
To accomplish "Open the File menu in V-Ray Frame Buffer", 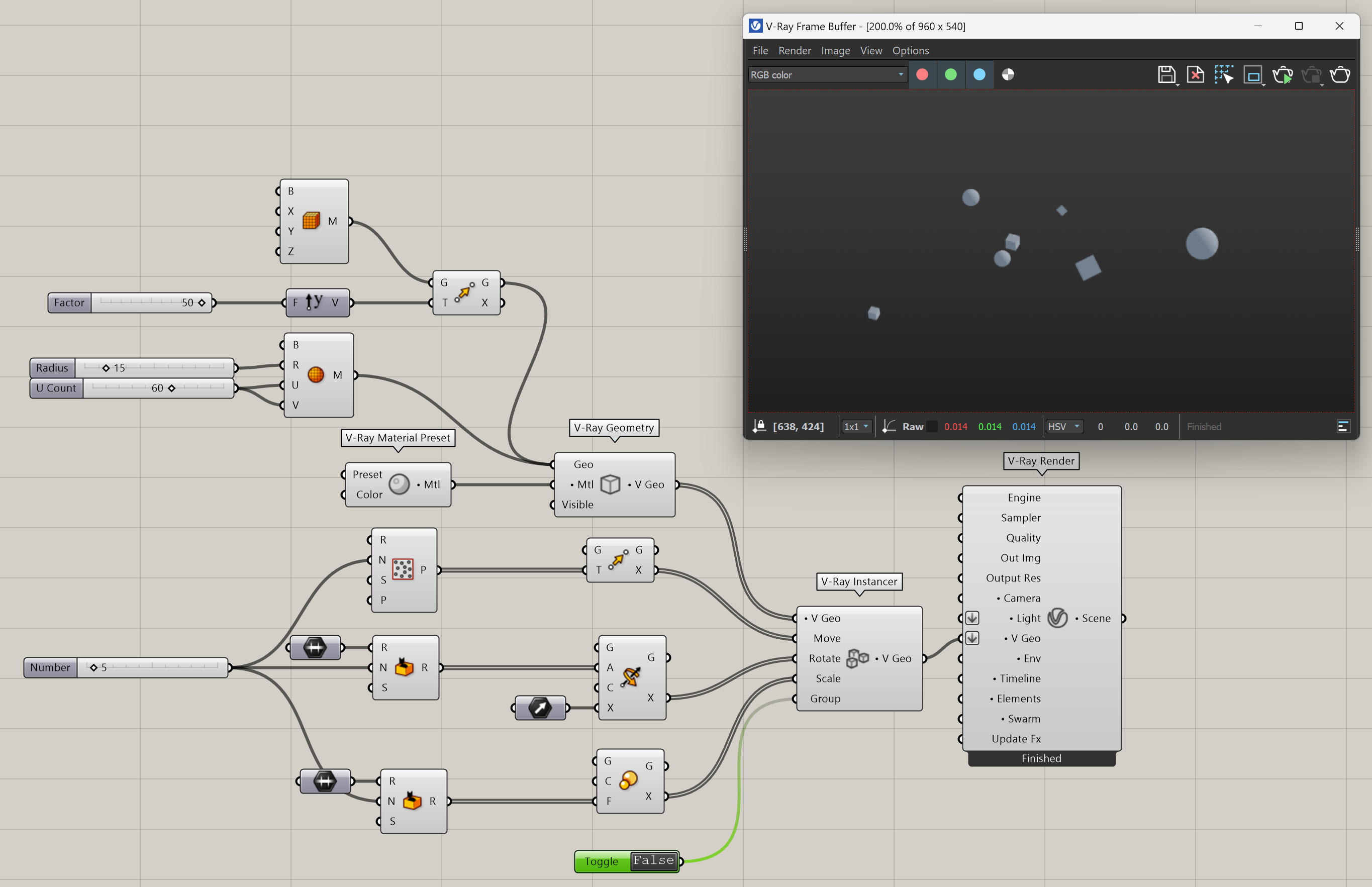I will 760,51.
